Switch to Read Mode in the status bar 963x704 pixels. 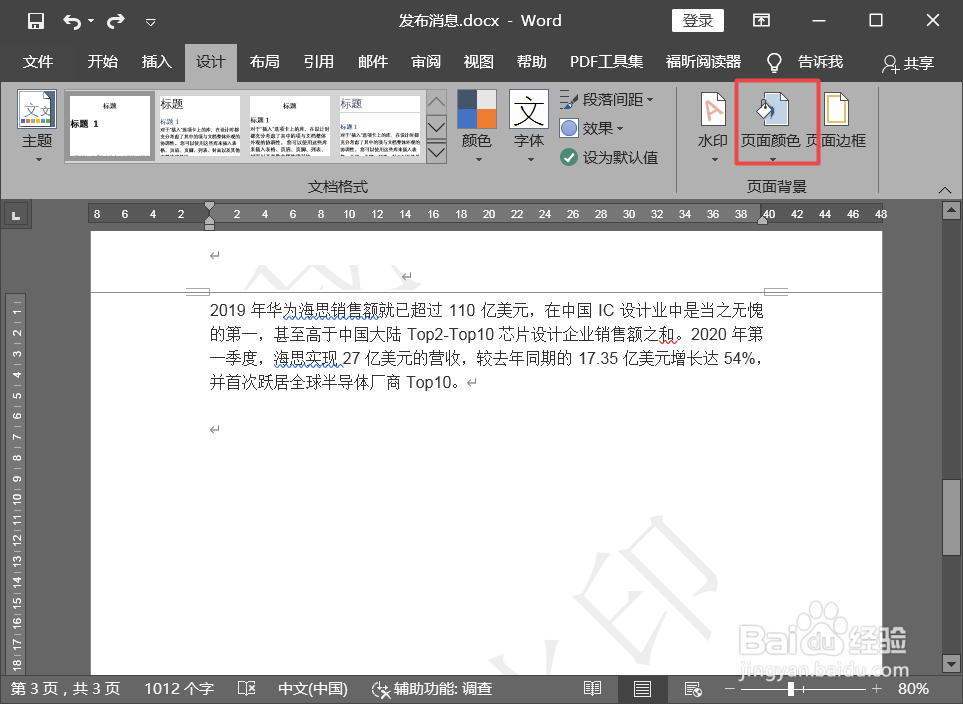click(x=592, y=689)
